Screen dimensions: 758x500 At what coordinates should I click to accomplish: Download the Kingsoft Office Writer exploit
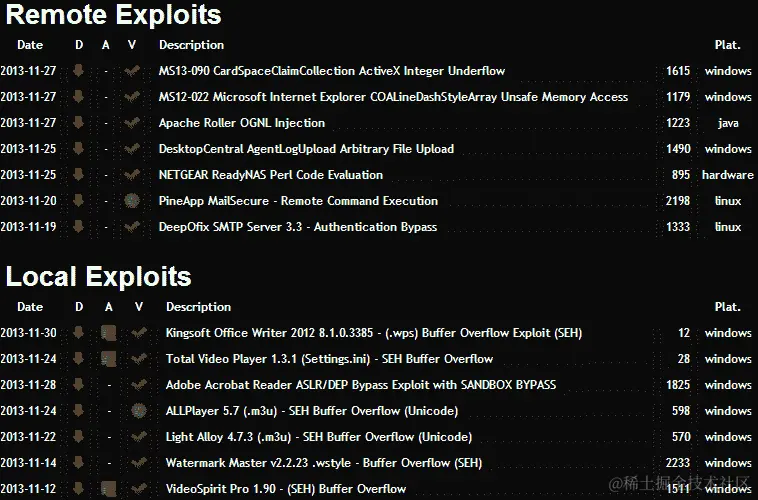(78, 333)
